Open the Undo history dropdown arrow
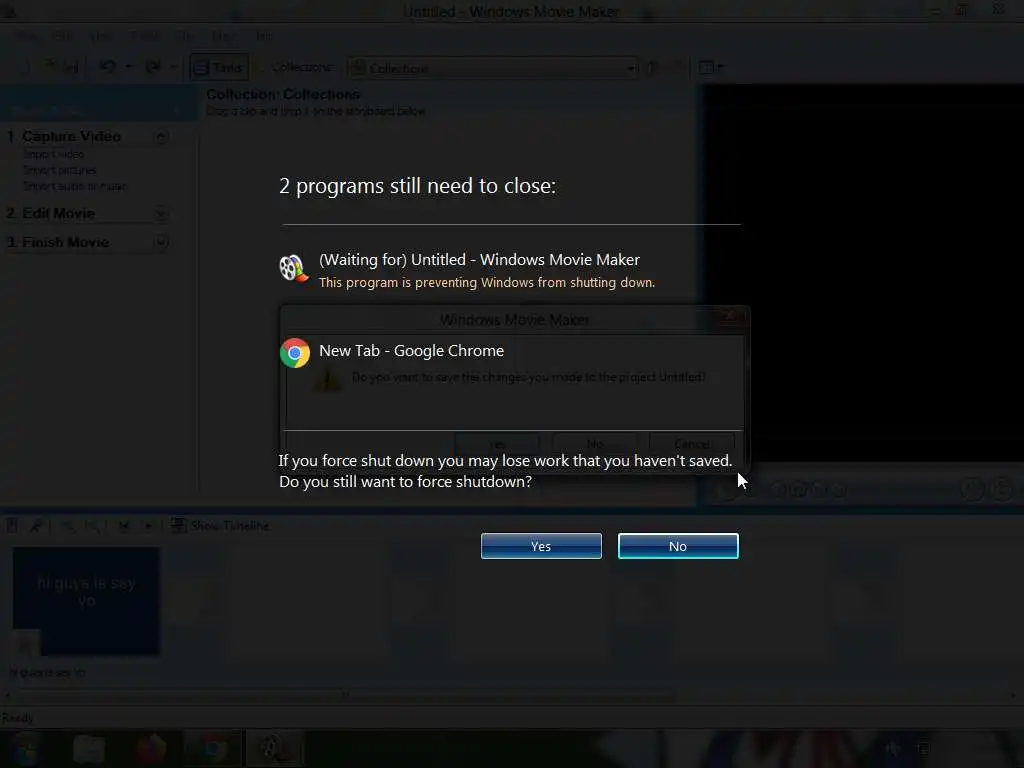 pos(129,67)
